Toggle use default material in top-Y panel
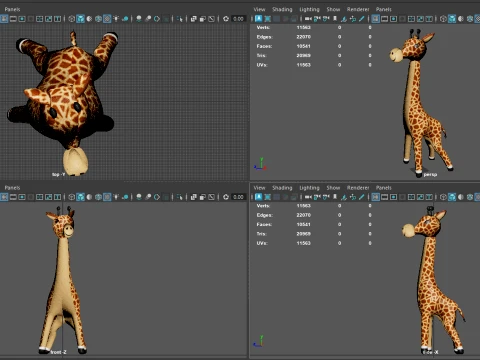 (89, 19)
